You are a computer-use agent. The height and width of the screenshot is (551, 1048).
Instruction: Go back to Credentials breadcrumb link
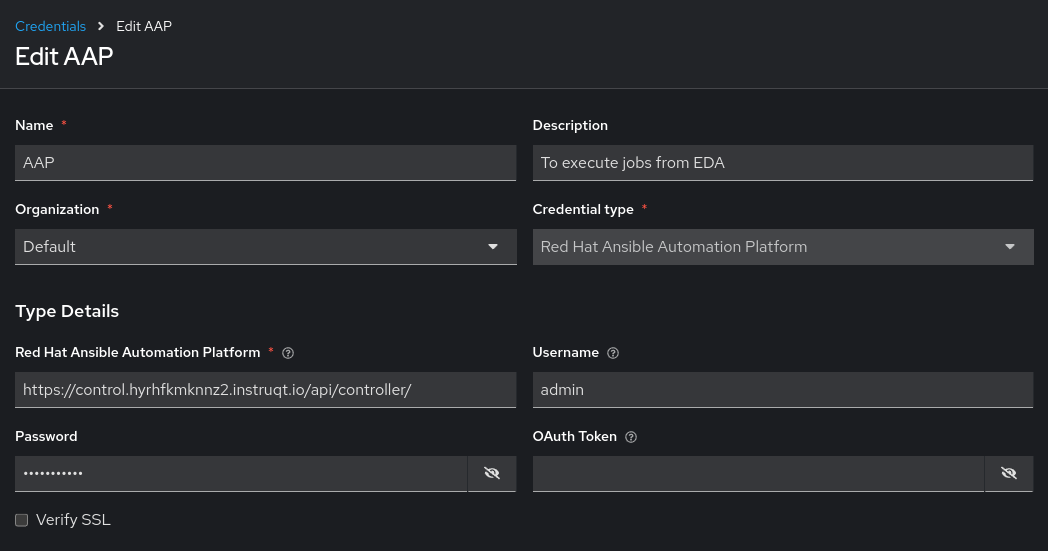click(51, 26)
